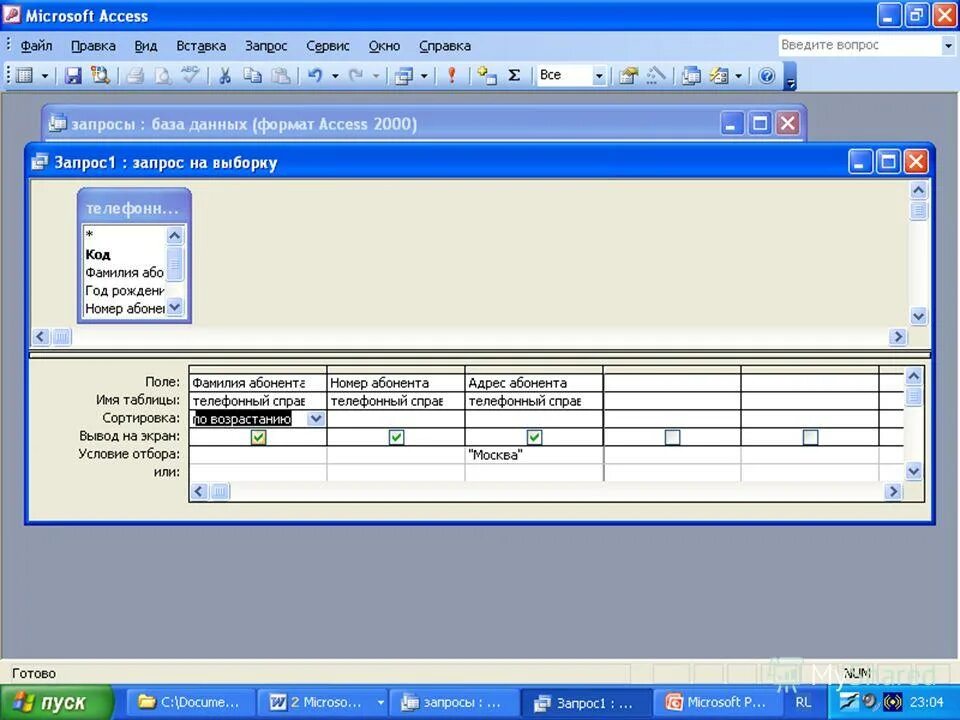Uncheck display for Адрес абонента column
The image size is (960, 720).
point(534,437)
